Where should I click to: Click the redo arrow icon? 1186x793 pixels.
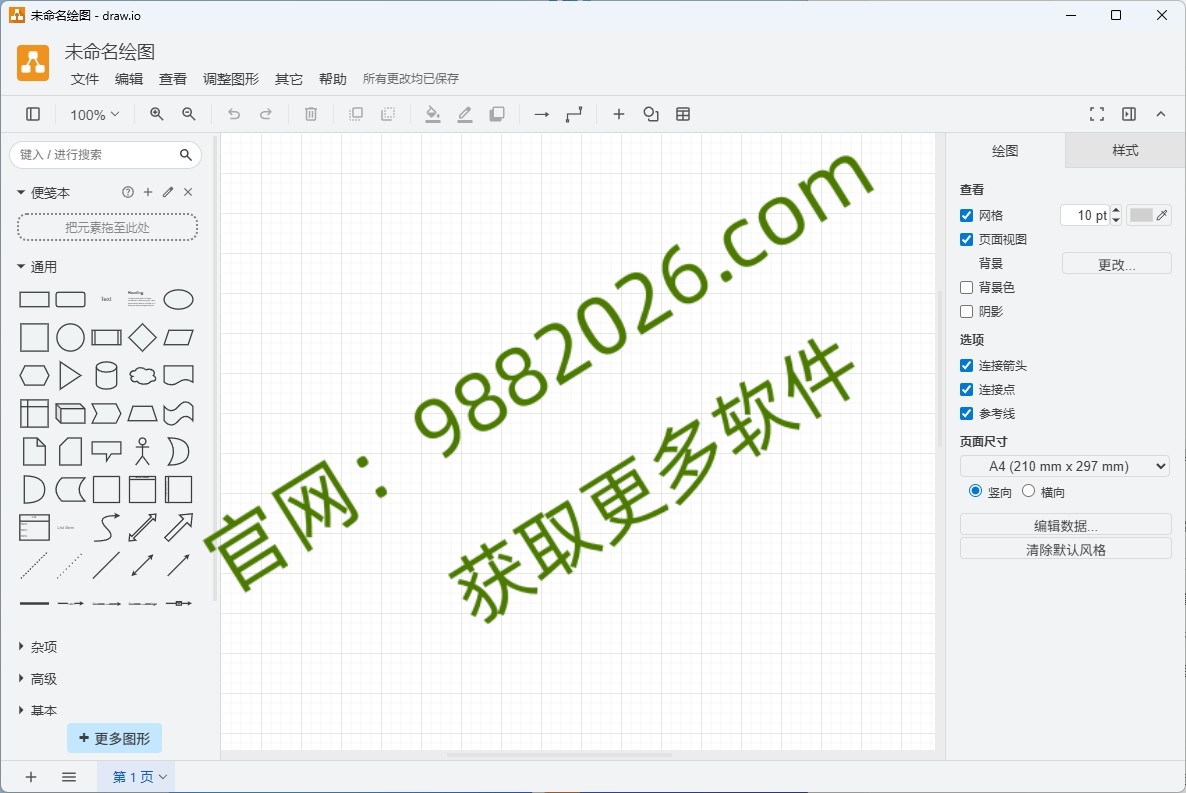point(265,114)
